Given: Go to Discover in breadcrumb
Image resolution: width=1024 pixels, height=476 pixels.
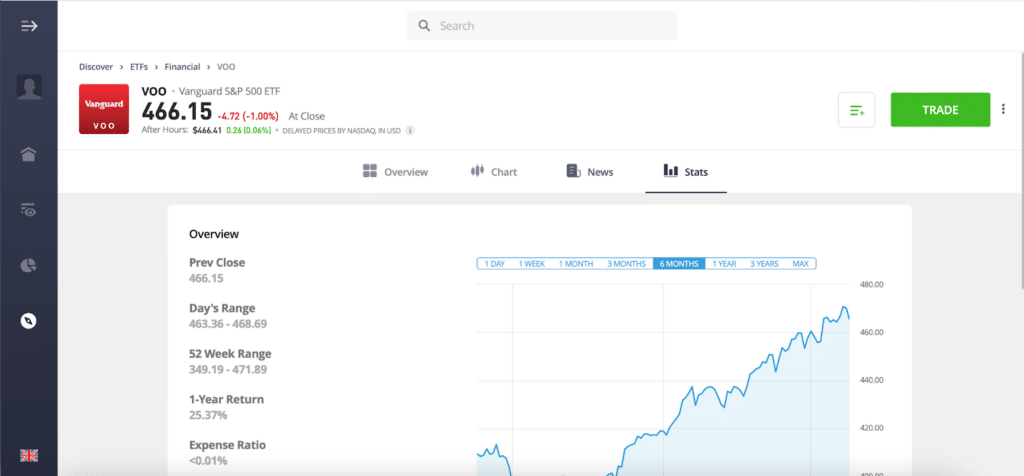Looking at the screenshot, I should [96, 67].
